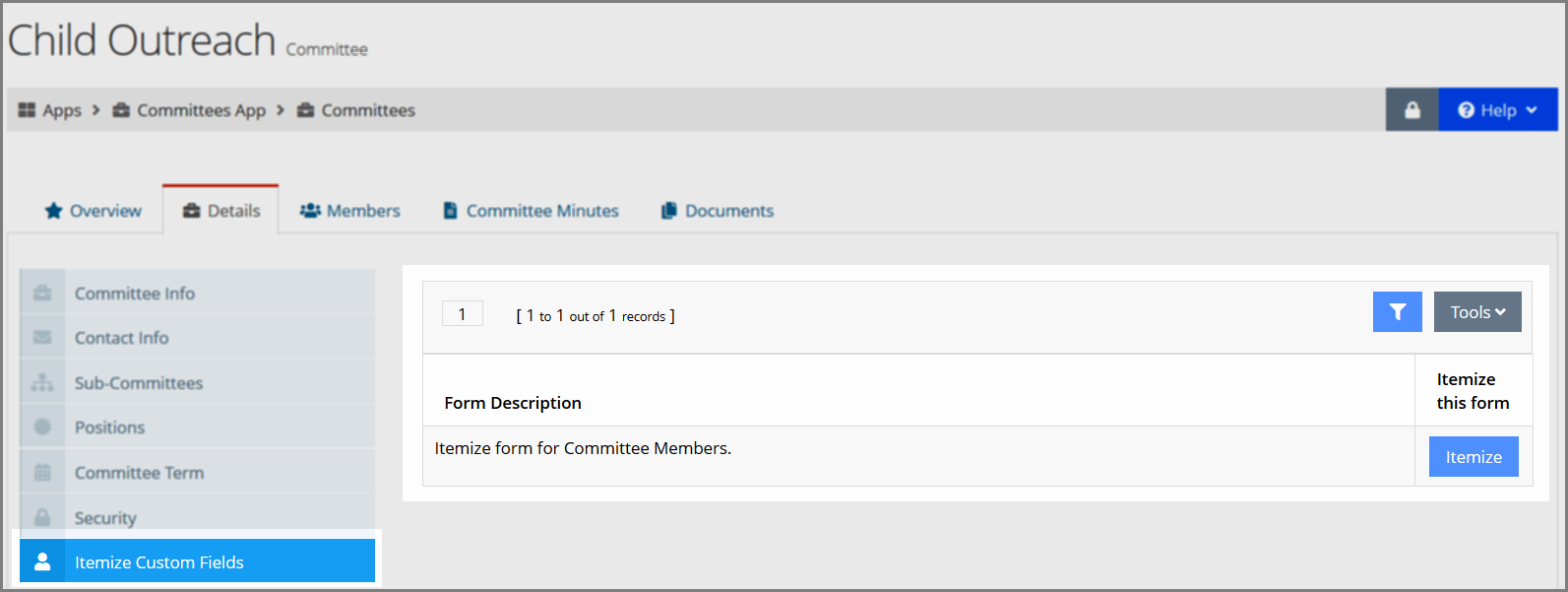The image size is (1568, 592).
Task: Go to Committee Minutes tab
Action: [531, 211]
